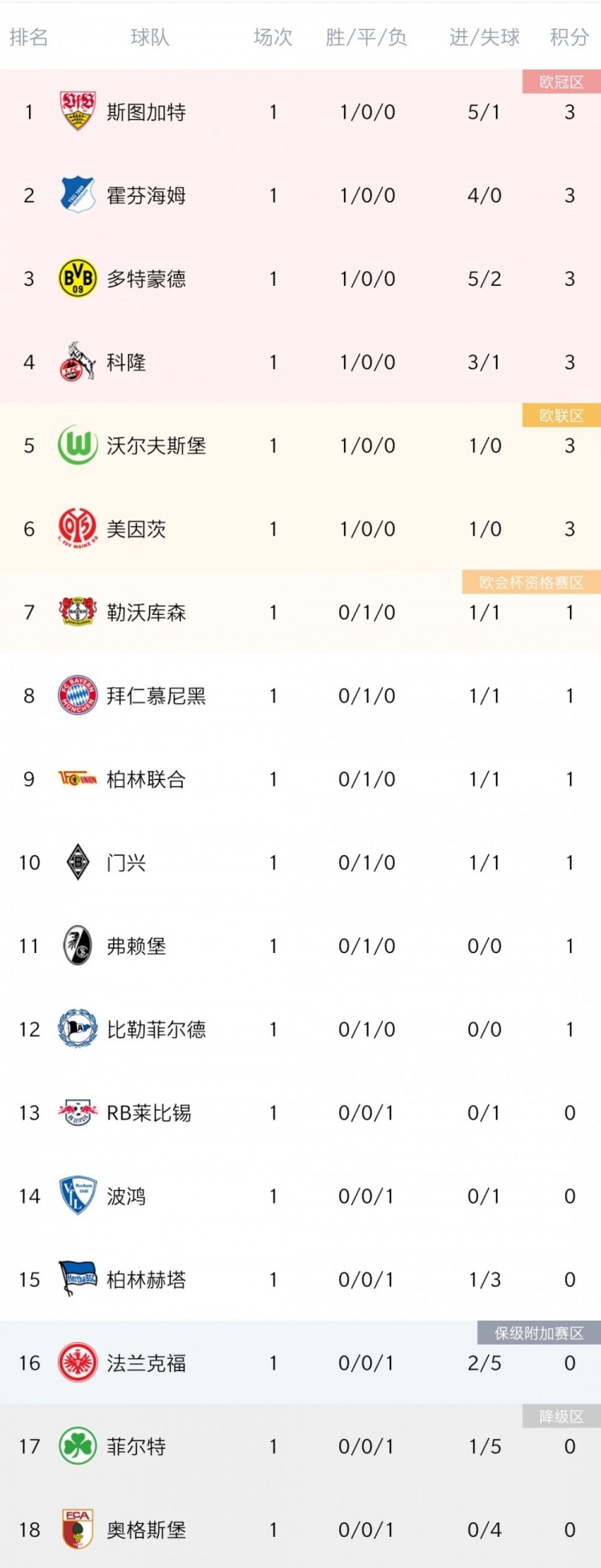Viewport: 601px width, 1568px height.
Task: Click the VfB Stuttgart club crest
Action: (x=78, y=111)
